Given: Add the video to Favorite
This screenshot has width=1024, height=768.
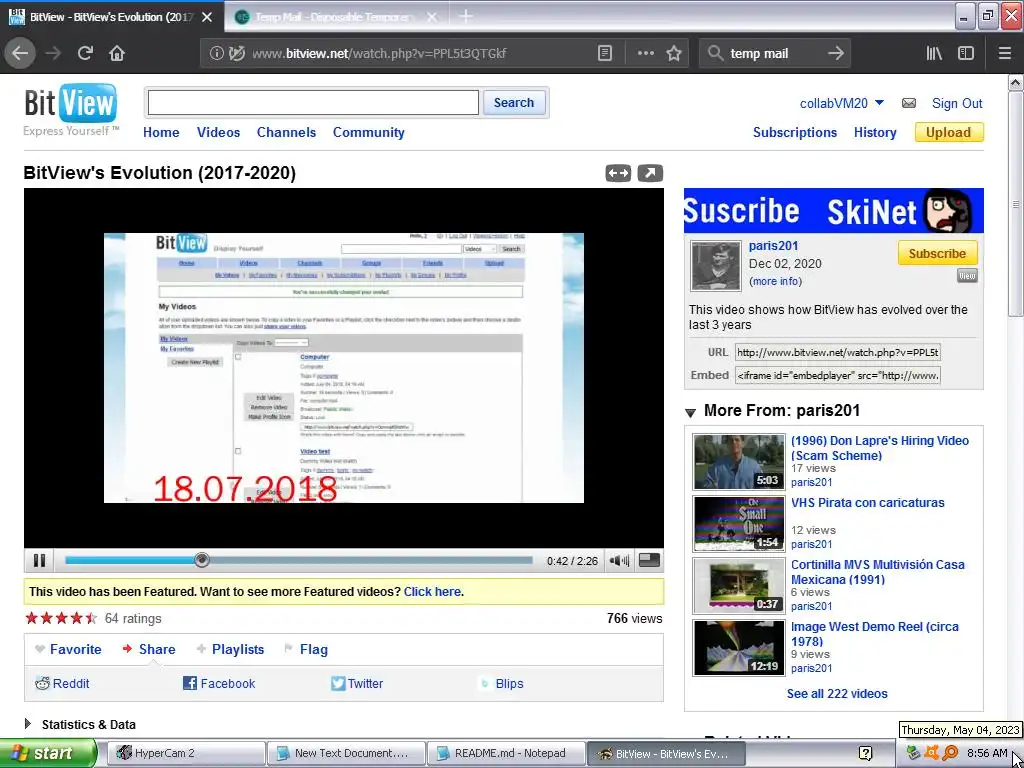Looking at the screenshot, I should tap(68, 649).
